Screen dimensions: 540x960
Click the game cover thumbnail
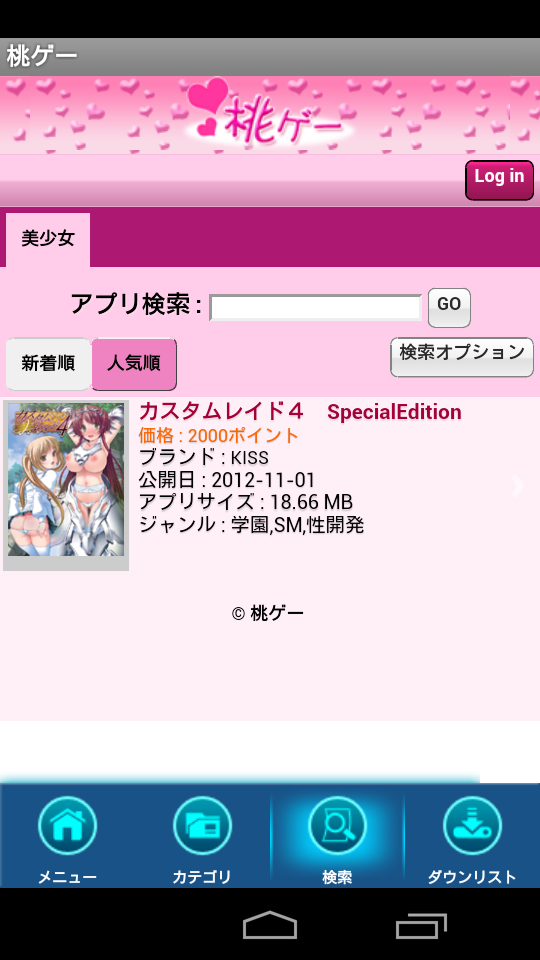click(x=66, y=485)
